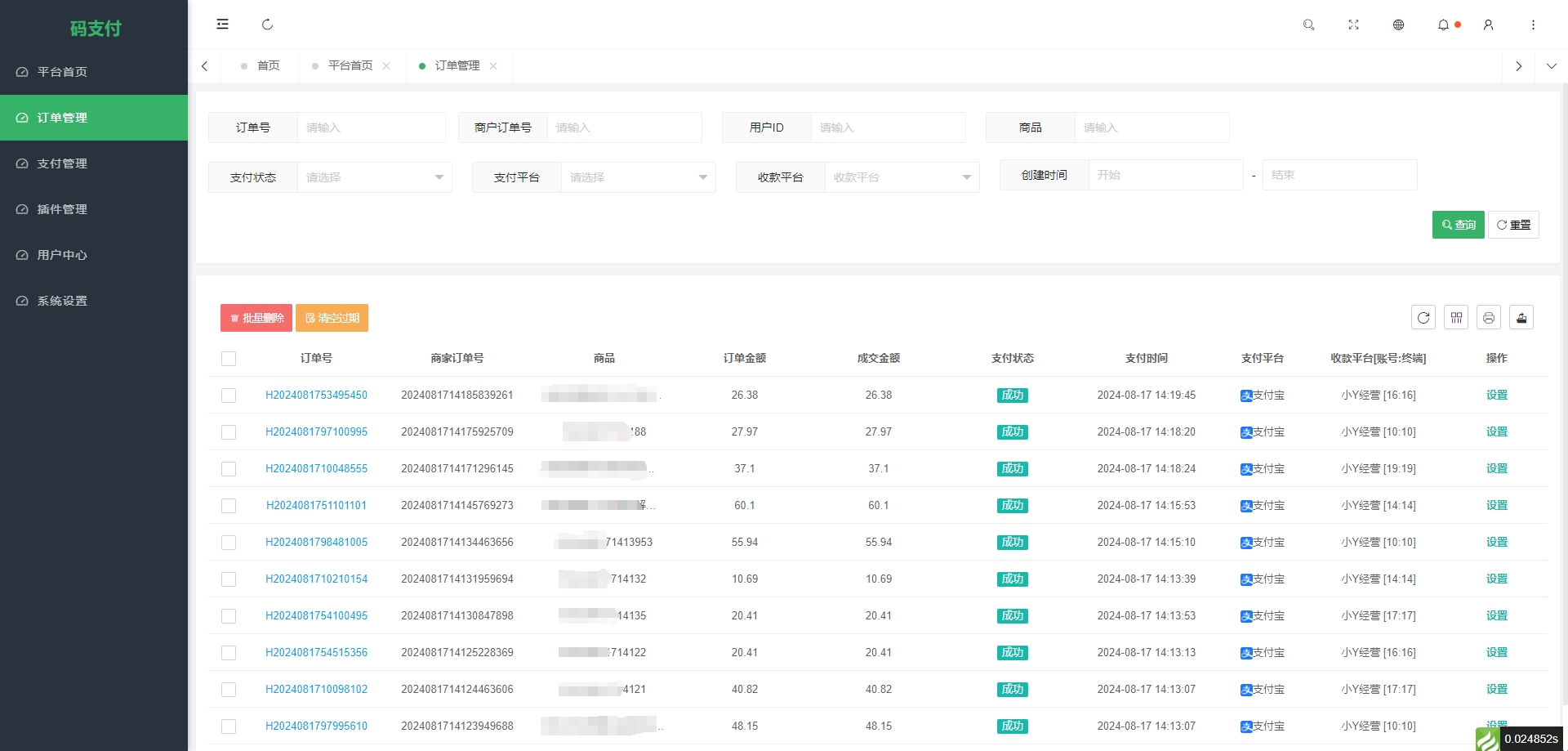This screenshot has width=1568, height=751.
Task: Click the 查询 search button
Action: click(1458, 224)
